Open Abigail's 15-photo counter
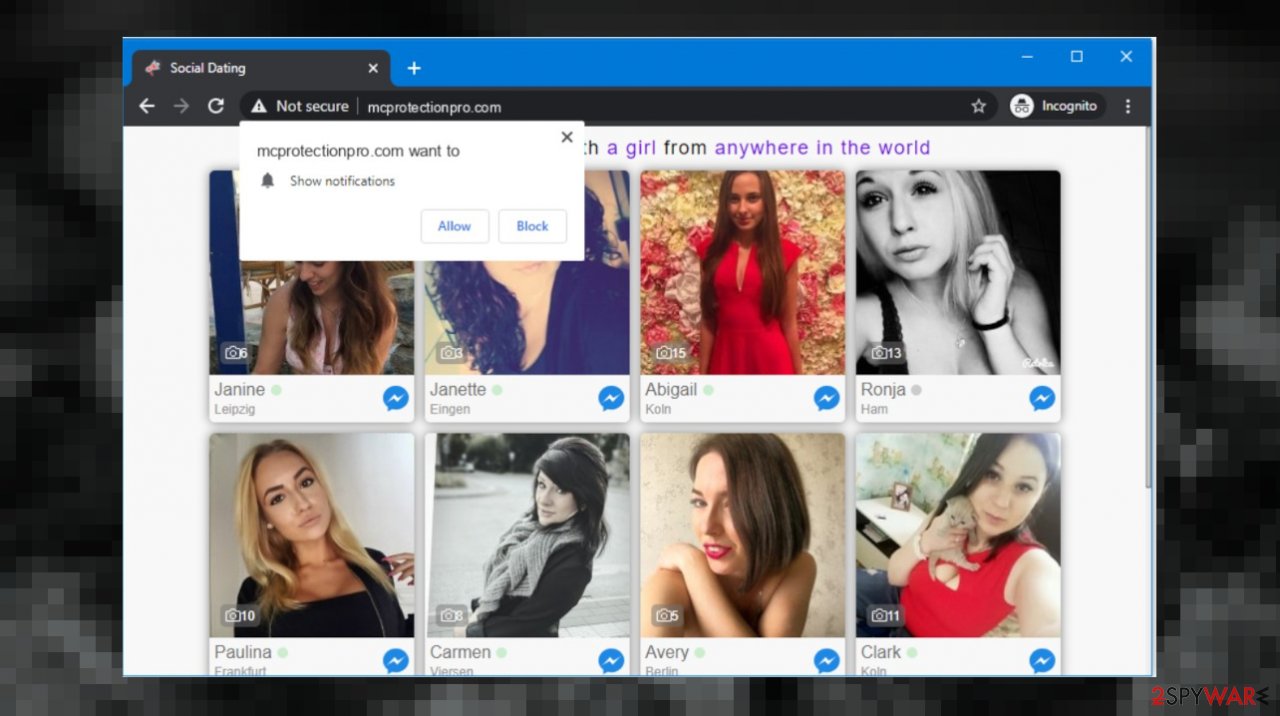 point(671,353)
